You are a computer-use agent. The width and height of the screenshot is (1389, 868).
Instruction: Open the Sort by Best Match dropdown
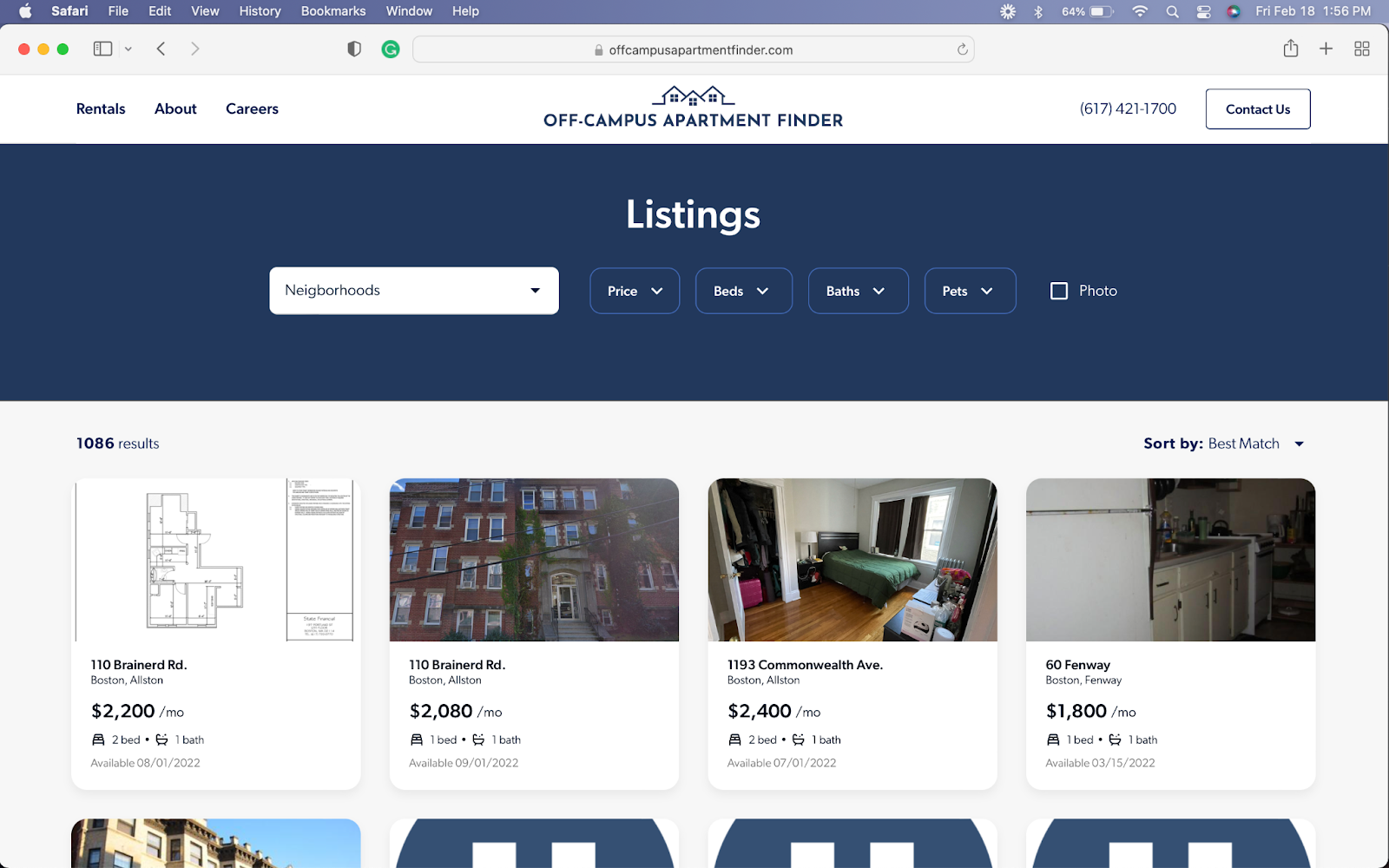click(x=1224, y=444)
